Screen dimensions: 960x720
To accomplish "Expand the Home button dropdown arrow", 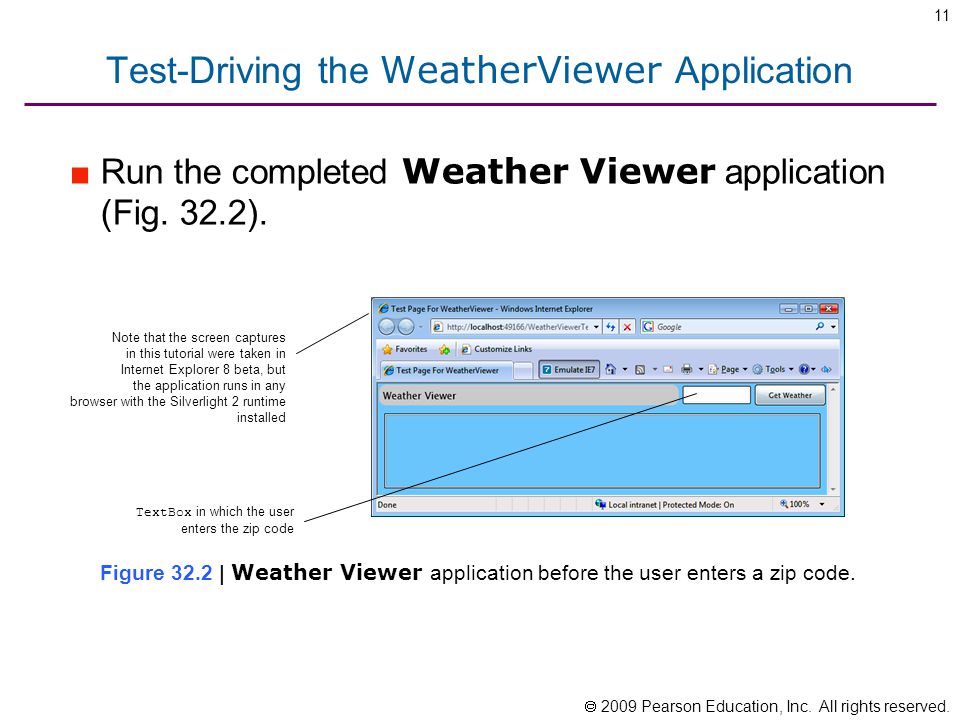I will [624, 369].
